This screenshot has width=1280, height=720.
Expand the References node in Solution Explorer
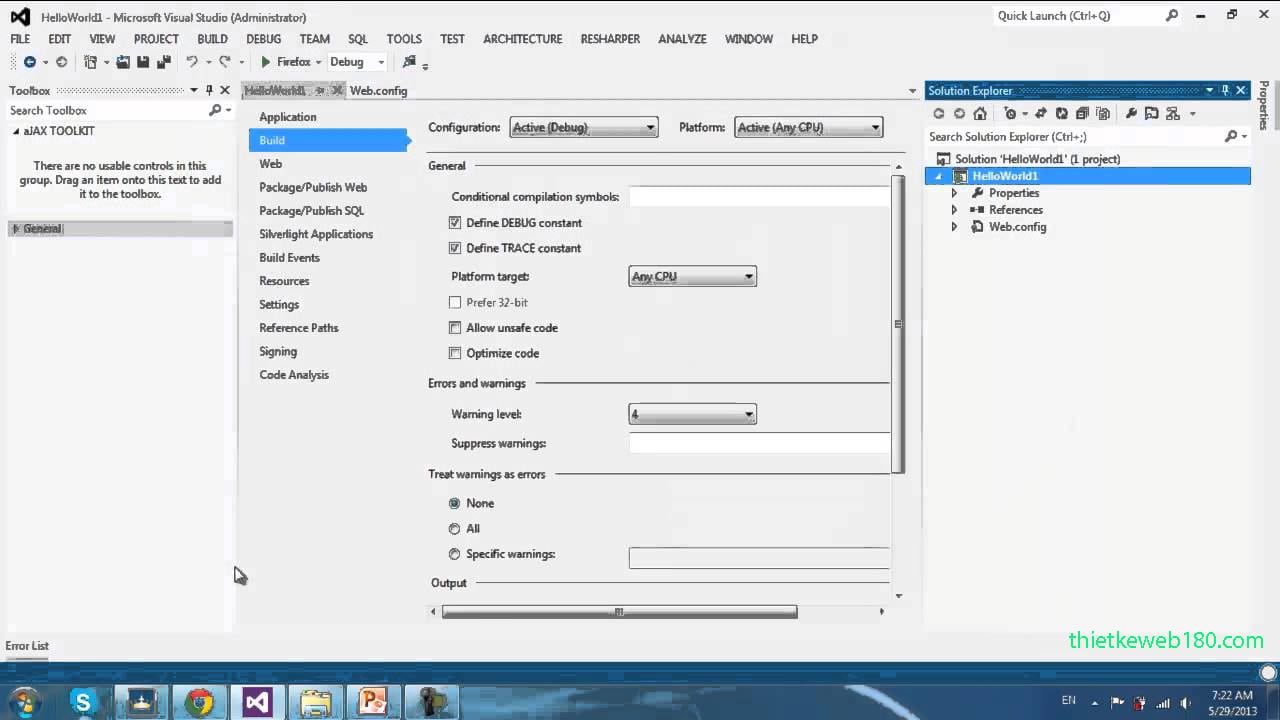953,210
